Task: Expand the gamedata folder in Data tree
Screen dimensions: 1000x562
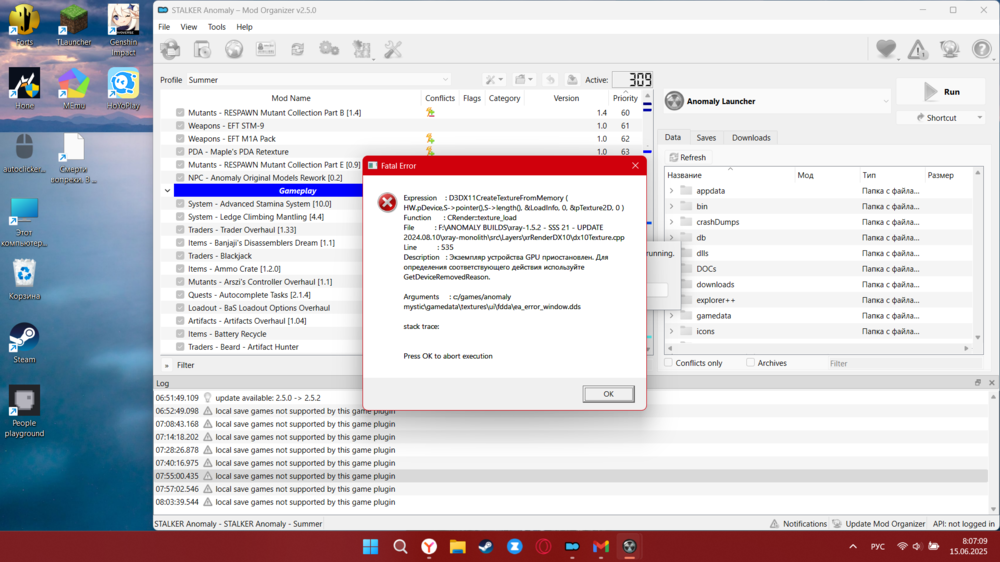Action: coord(671,315)
